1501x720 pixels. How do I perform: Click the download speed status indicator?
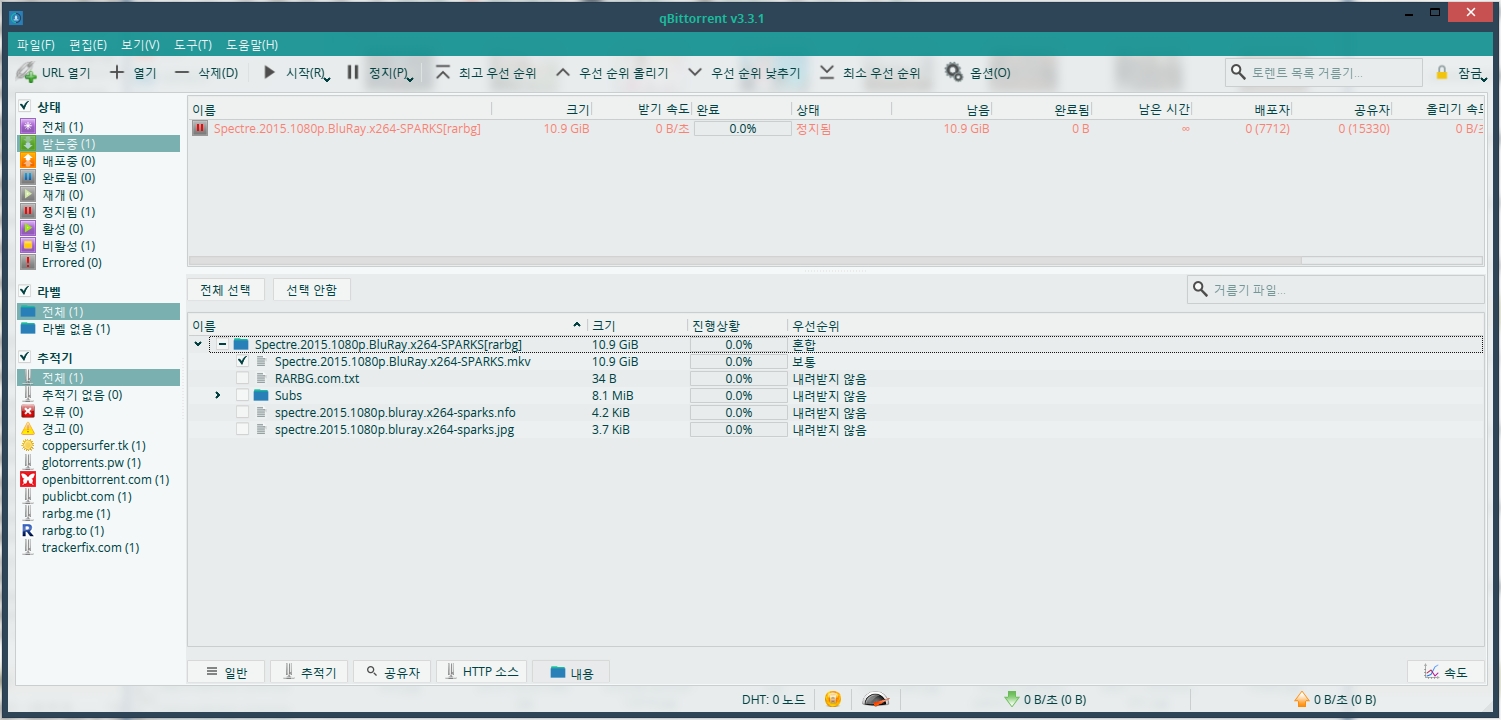[1045, 699]
